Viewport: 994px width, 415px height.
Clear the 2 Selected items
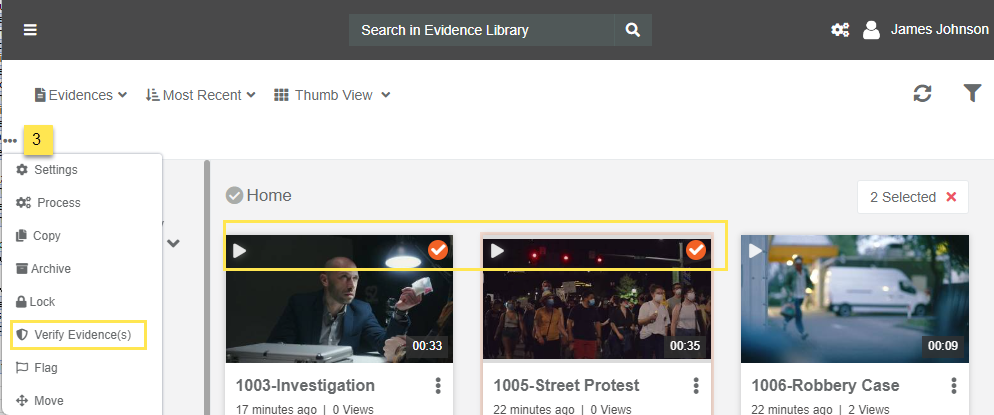pyautogui.click(x=951, y=197)
